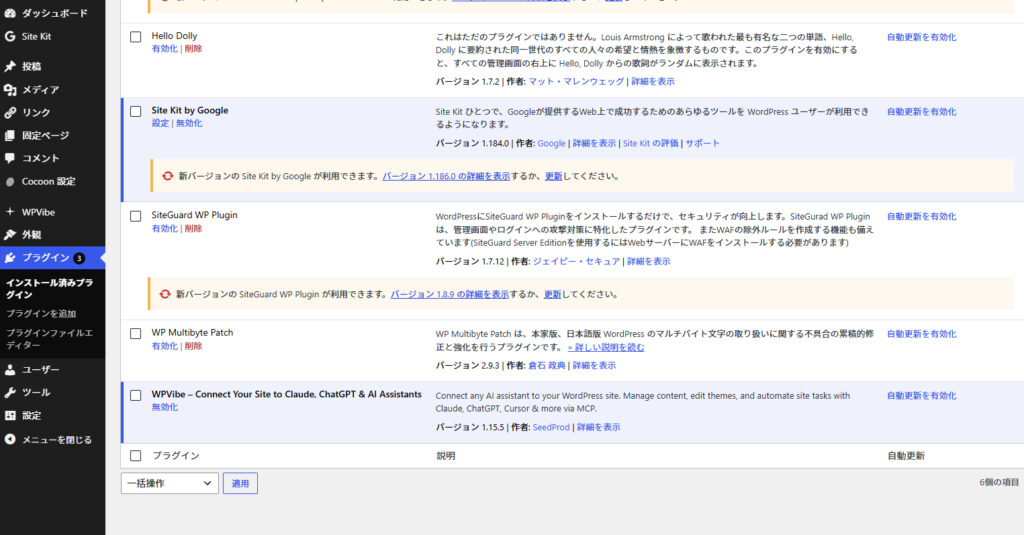Open the SeedProd author link
The image size is (1024, 535).
[551, 427]
